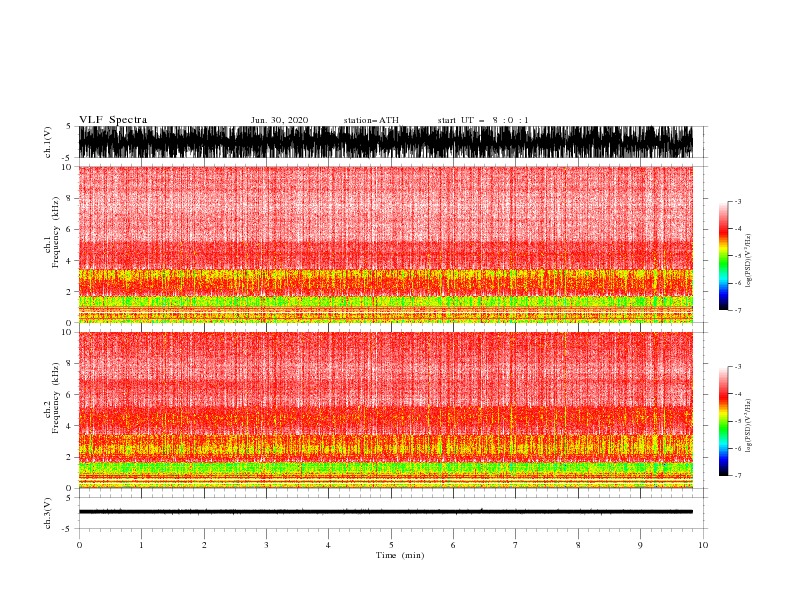Click the "Time (min)" axis label
The image size is (792, 612).
400,555
